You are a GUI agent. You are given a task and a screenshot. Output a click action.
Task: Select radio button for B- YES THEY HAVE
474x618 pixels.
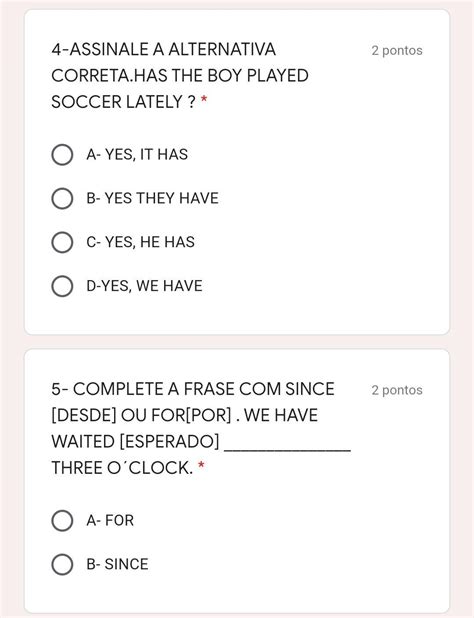[x=62, y=198]
